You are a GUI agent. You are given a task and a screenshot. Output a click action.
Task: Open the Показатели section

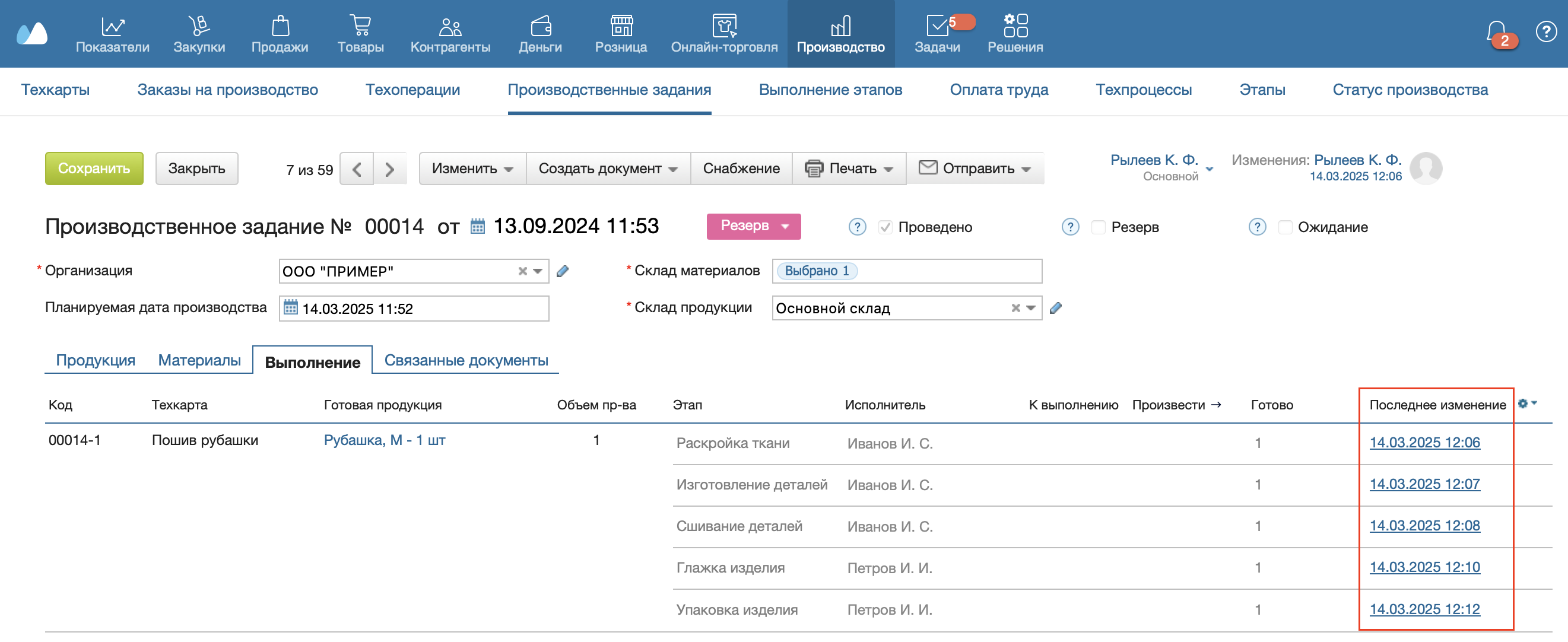[113, 34]
